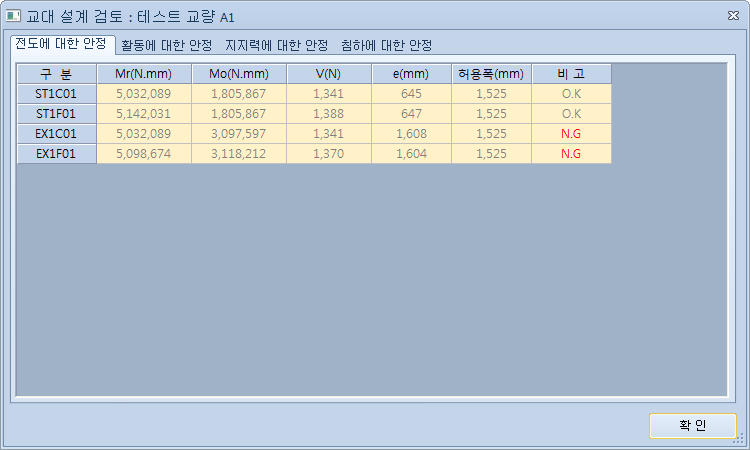Click 허용폭 value 1,525 in ST1F01 row
750x450 pixels.
pyautogui.click(x=491, y=114)
